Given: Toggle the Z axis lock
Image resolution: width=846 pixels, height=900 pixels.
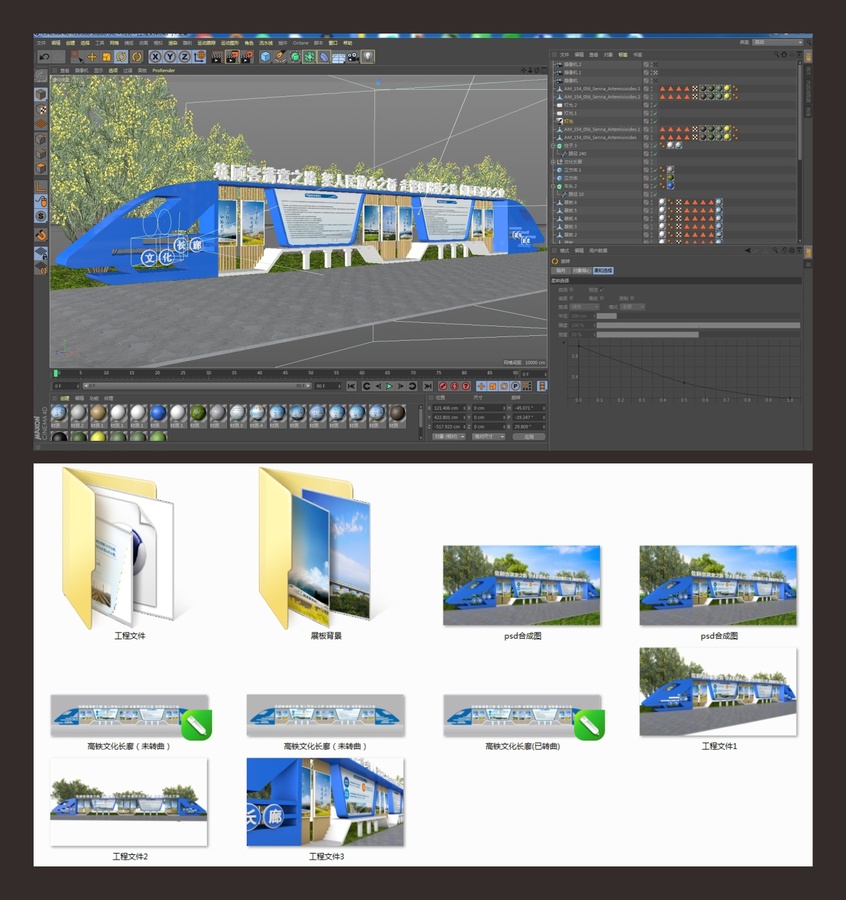Looking at the screenshot, I should [x=184, y=56].
